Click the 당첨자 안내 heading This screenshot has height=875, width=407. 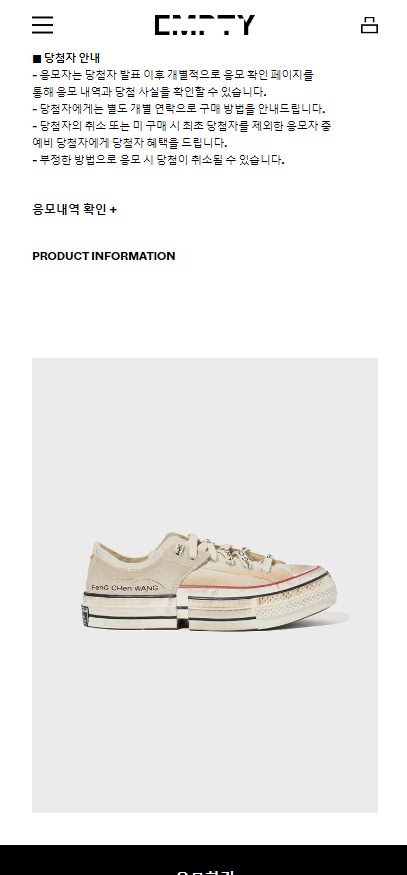tap(72, 58)
